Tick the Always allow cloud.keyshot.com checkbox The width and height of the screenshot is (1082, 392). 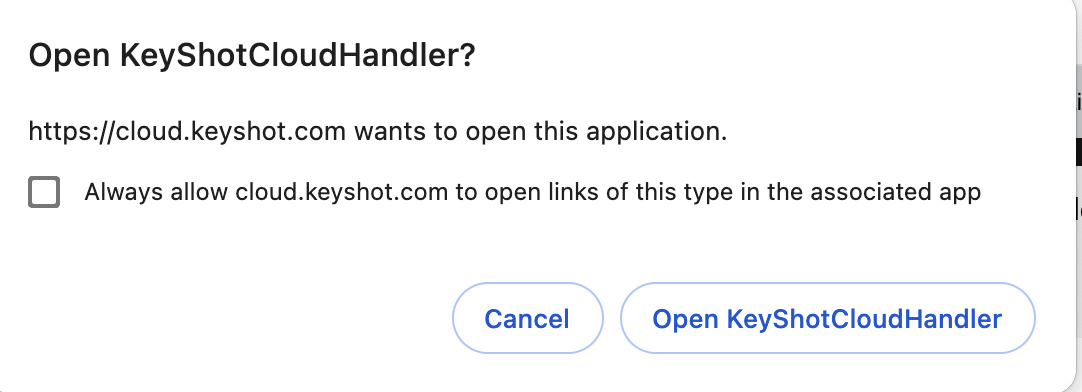coord(44,192)
